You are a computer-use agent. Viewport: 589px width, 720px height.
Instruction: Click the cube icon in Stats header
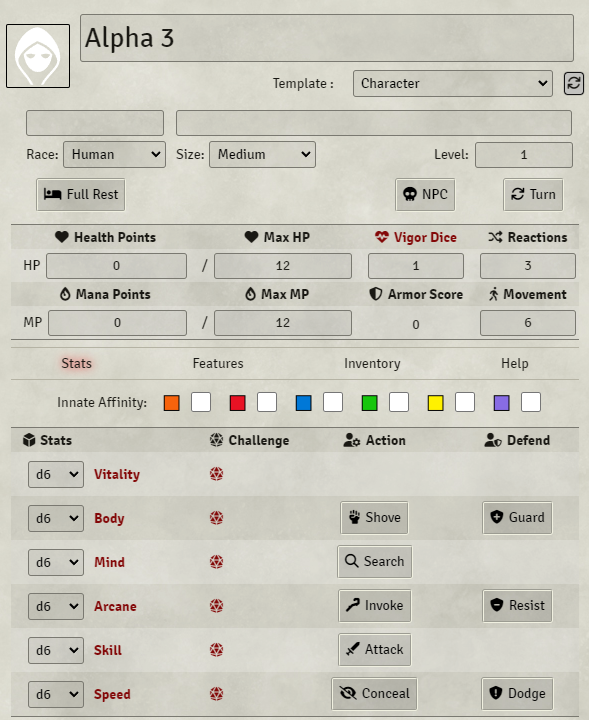[29, 440]
